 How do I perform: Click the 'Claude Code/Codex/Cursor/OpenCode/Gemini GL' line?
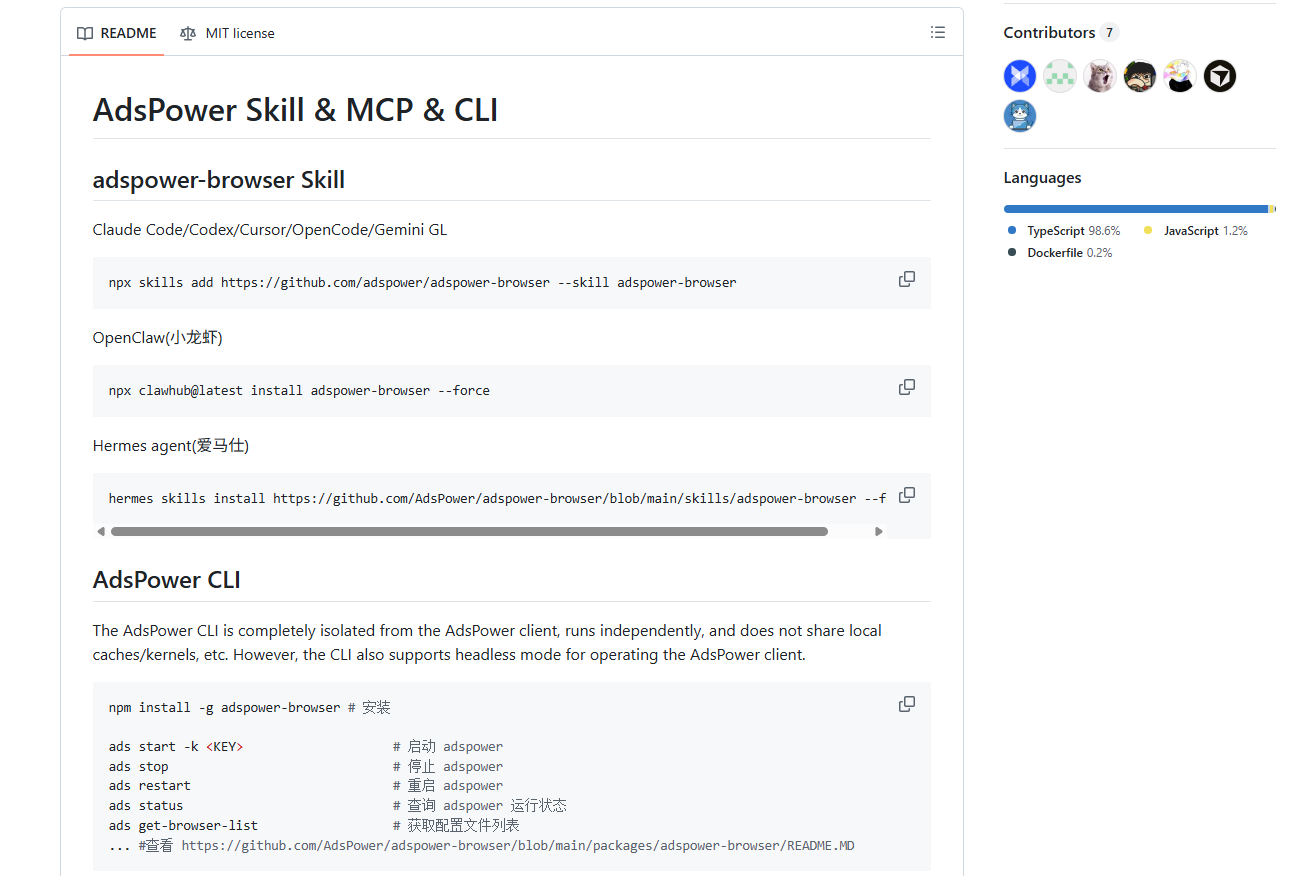270,230
